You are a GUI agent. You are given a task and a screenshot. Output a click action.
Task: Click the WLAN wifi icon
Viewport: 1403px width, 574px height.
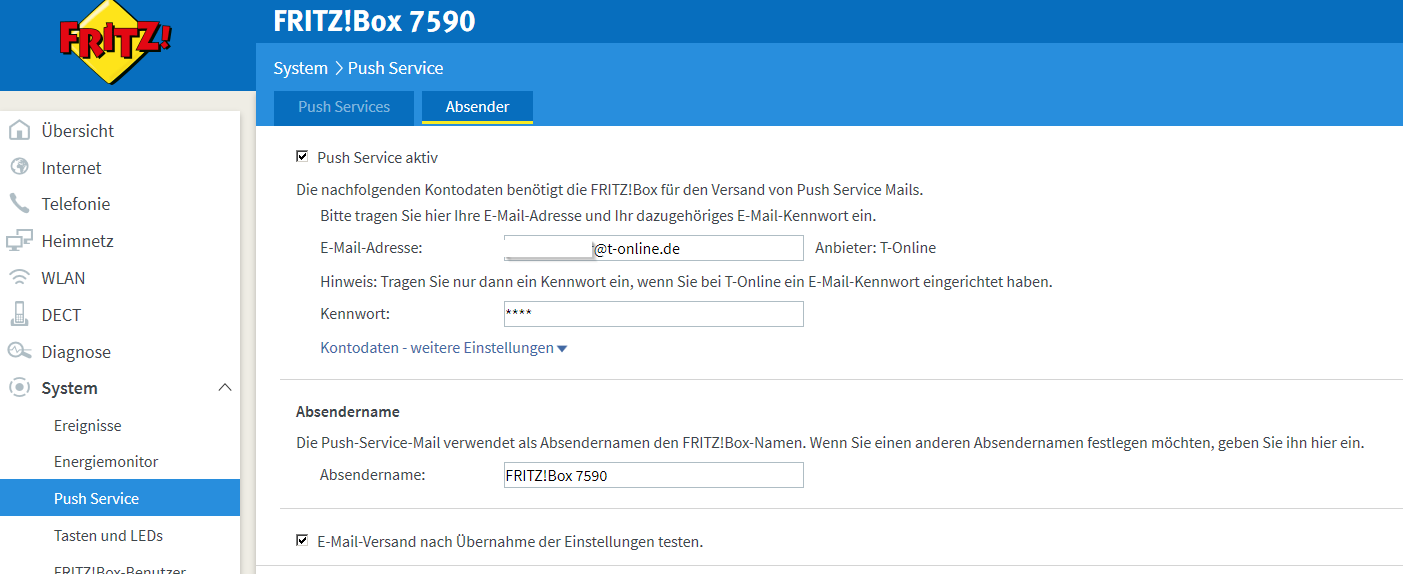pyautogui.click(x=19, y=278)
